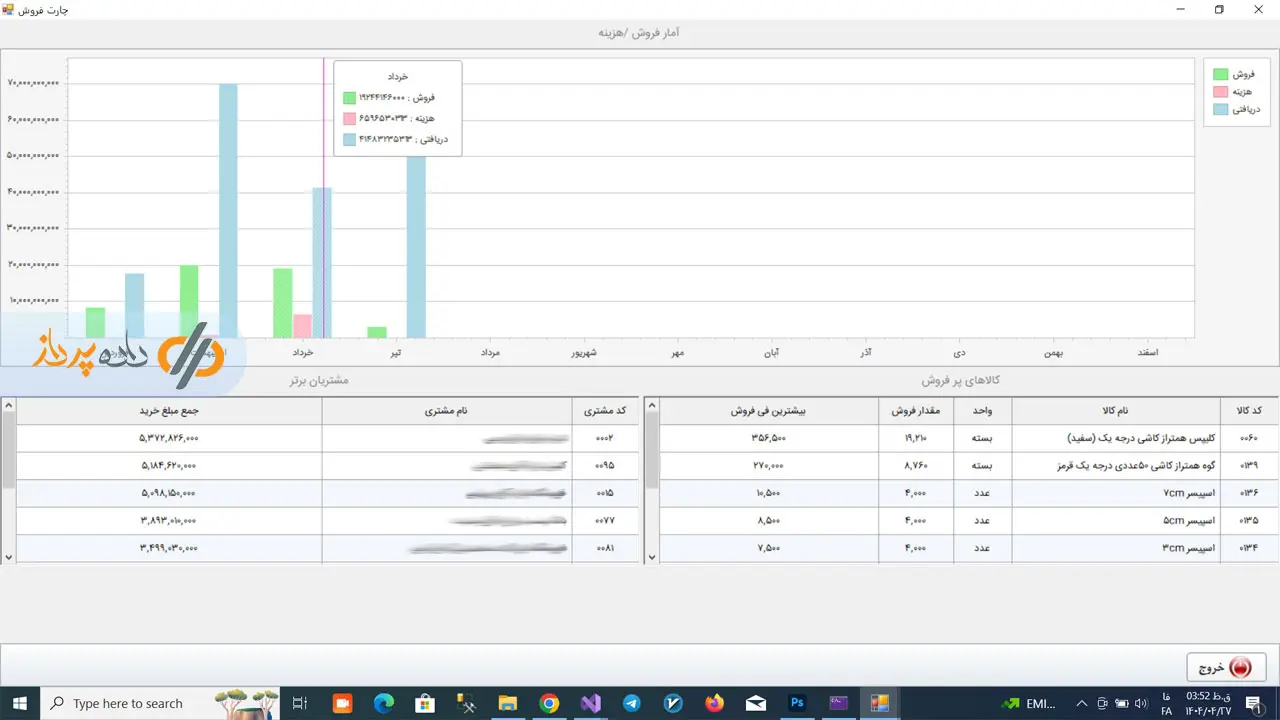
Task: Open Microsoft Edge from the taskbar
Action: (x=384, y=704)
